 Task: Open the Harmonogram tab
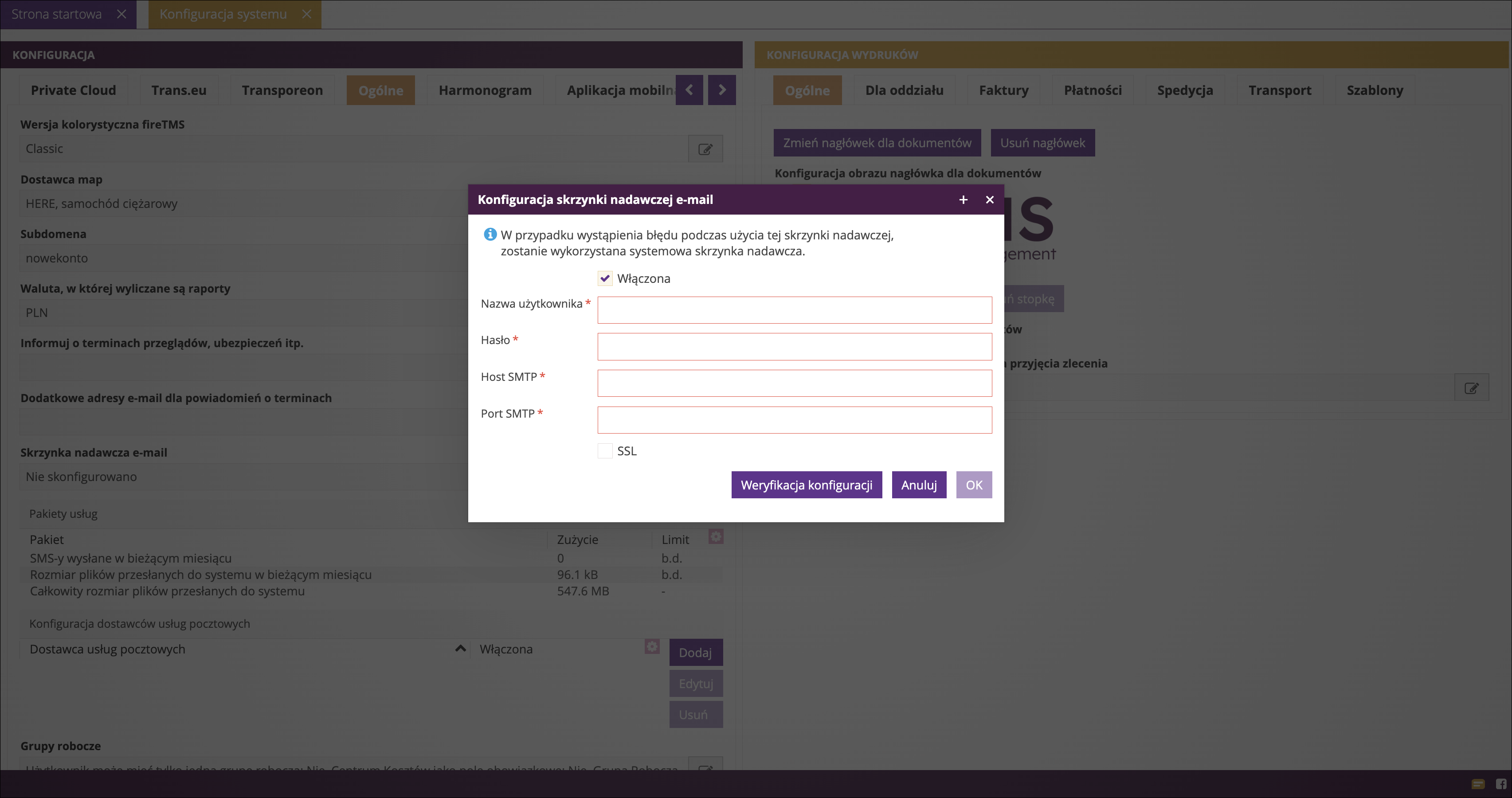tap(486, 90)
